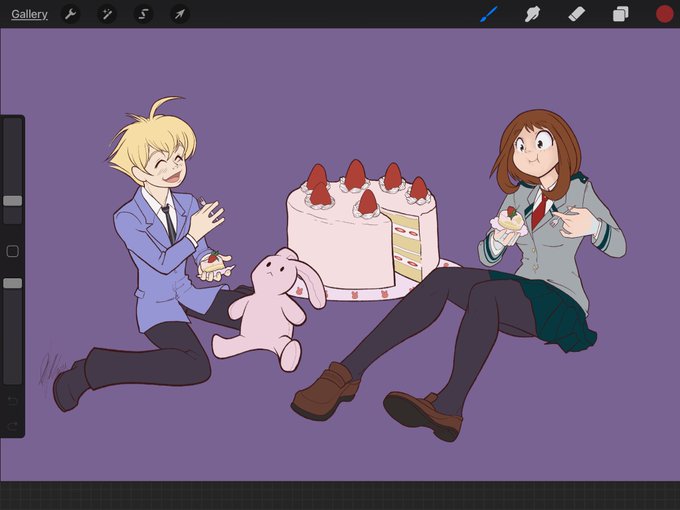Activate the Selection tool
Image resolution: width=680 pixels, height=510 pixels.
[143, 14]
